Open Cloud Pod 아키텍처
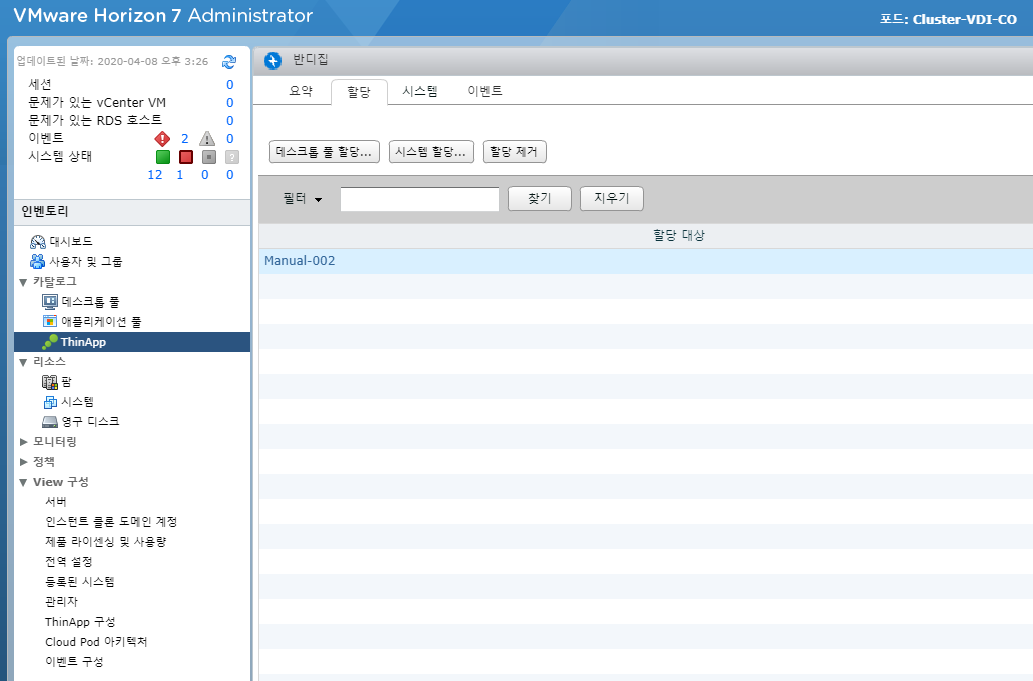This screenshot has width=1033, height=681. coord(96,641)
